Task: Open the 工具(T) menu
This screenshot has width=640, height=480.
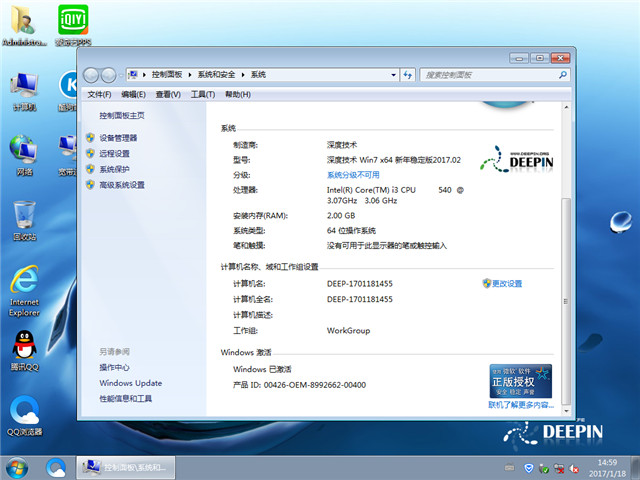Action: (202, 94)
